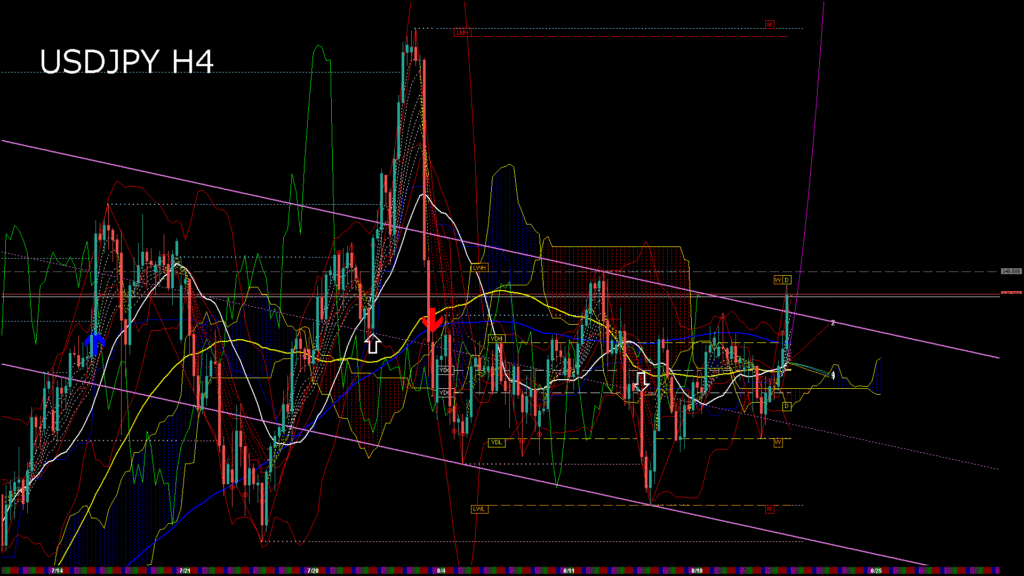
Task: Select the solid red down arrow marker
Action: [x=432, y=322]
